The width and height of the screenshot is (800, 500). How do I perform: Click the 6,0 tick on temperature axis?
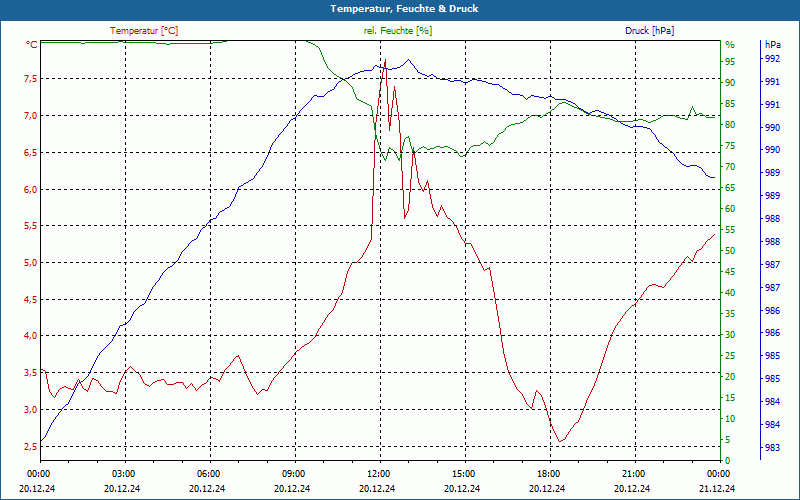[29, 189]
